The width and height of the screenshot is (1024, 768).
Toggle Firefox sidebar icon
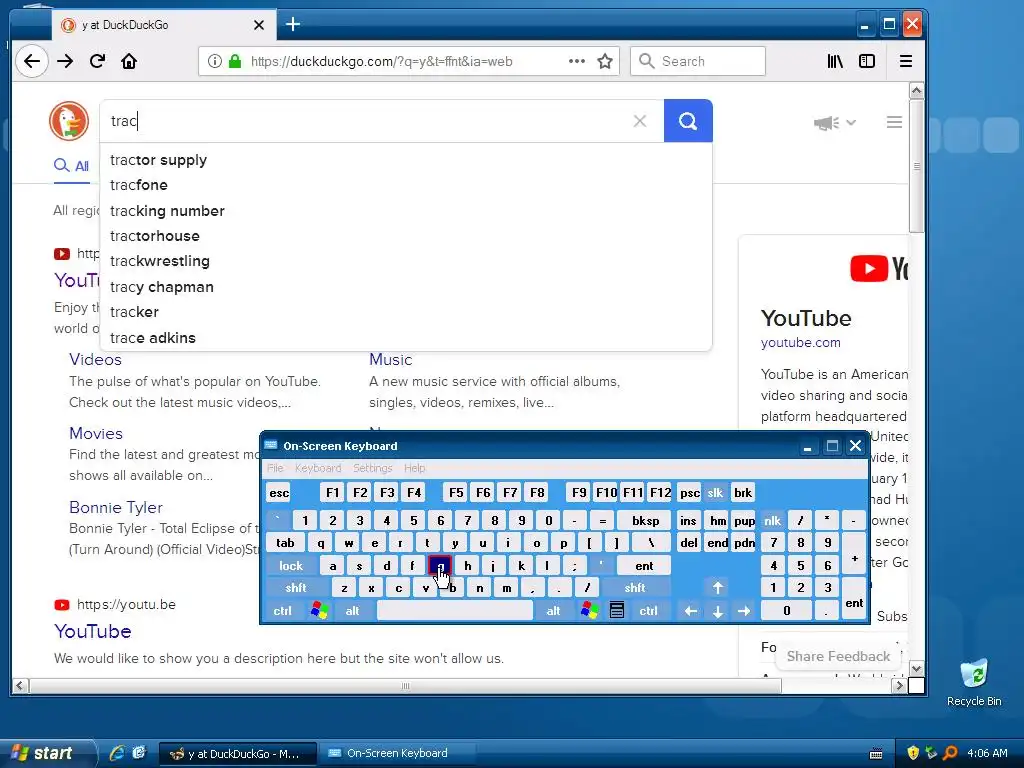tap(867, 61)
